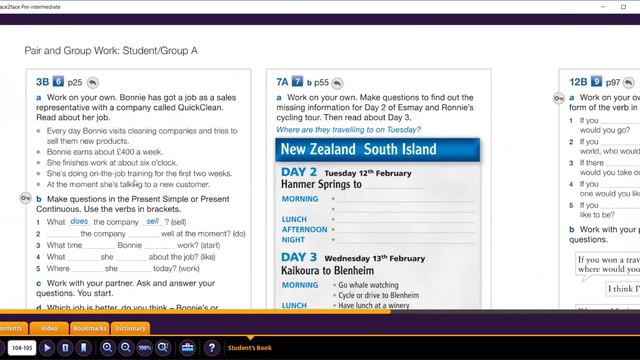Click 'Bonnie earns about £400 a week.'
The image size is (640, 360).
tap(104, 152)
